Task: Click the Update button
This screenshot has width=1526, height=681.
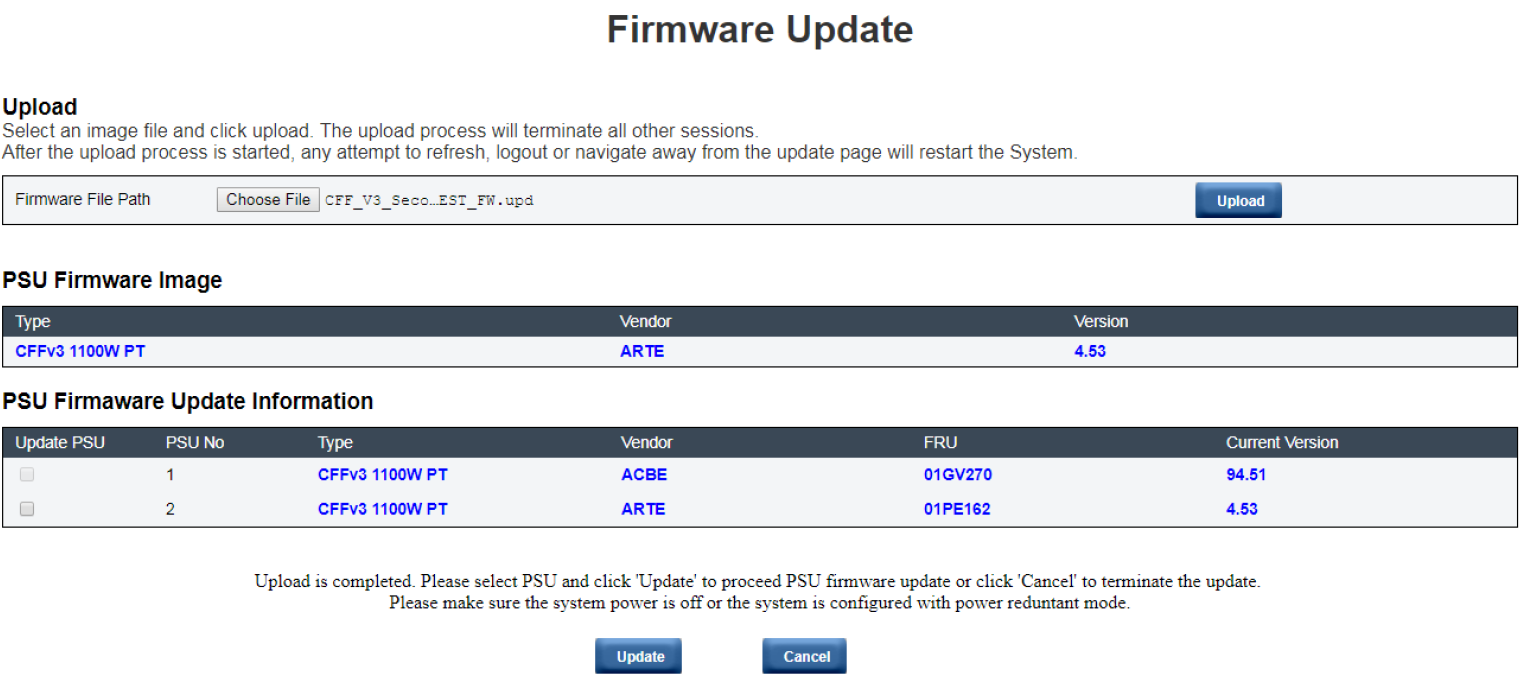Action: (x=640, y=656)
